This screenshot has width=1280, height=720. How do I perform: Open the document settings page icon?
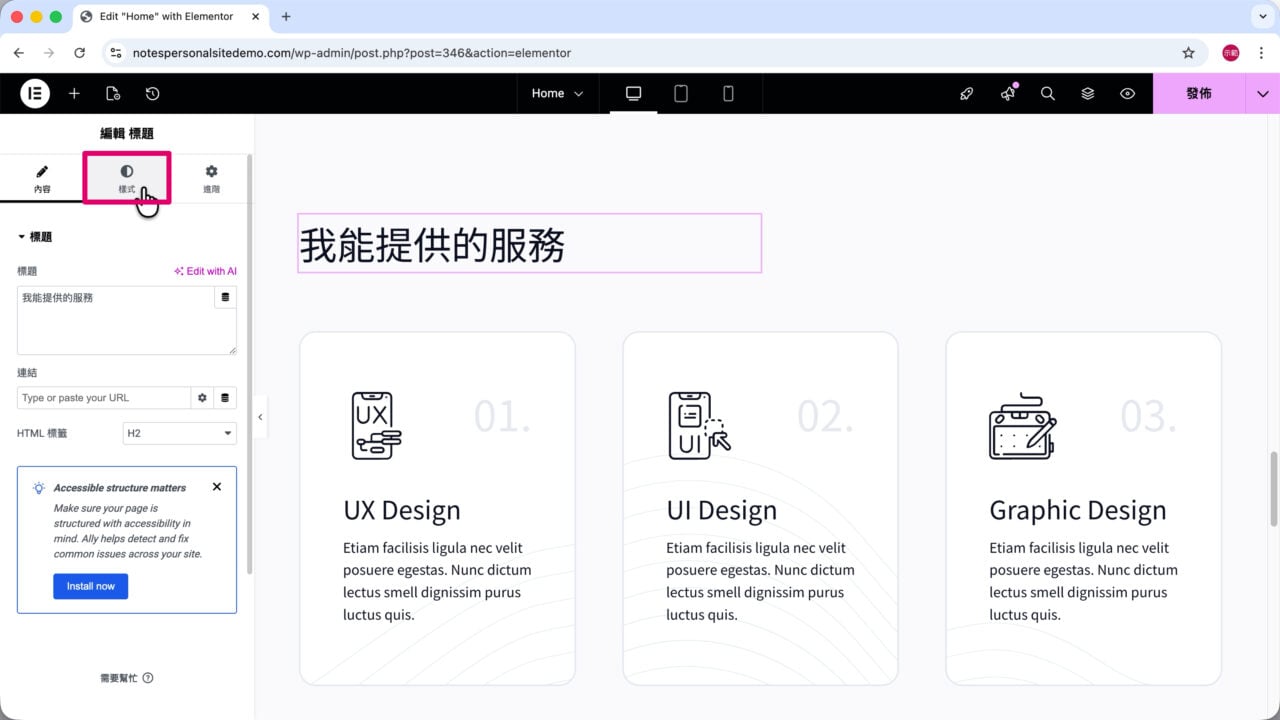point(113,93)
